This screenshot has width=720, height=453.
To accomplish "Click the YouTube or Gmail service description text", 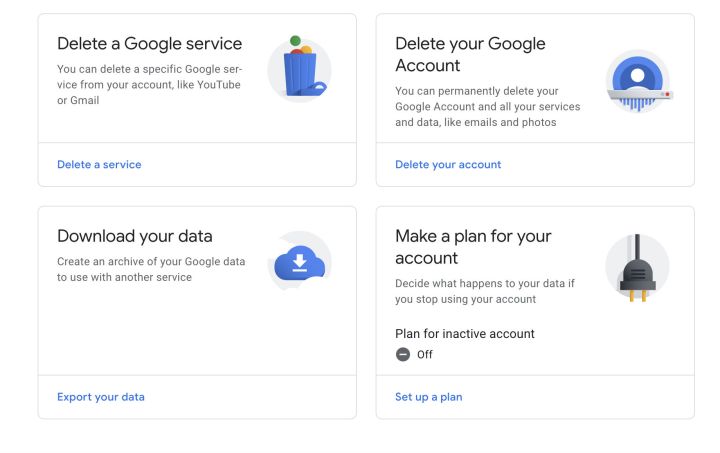I will coord(149,85).
